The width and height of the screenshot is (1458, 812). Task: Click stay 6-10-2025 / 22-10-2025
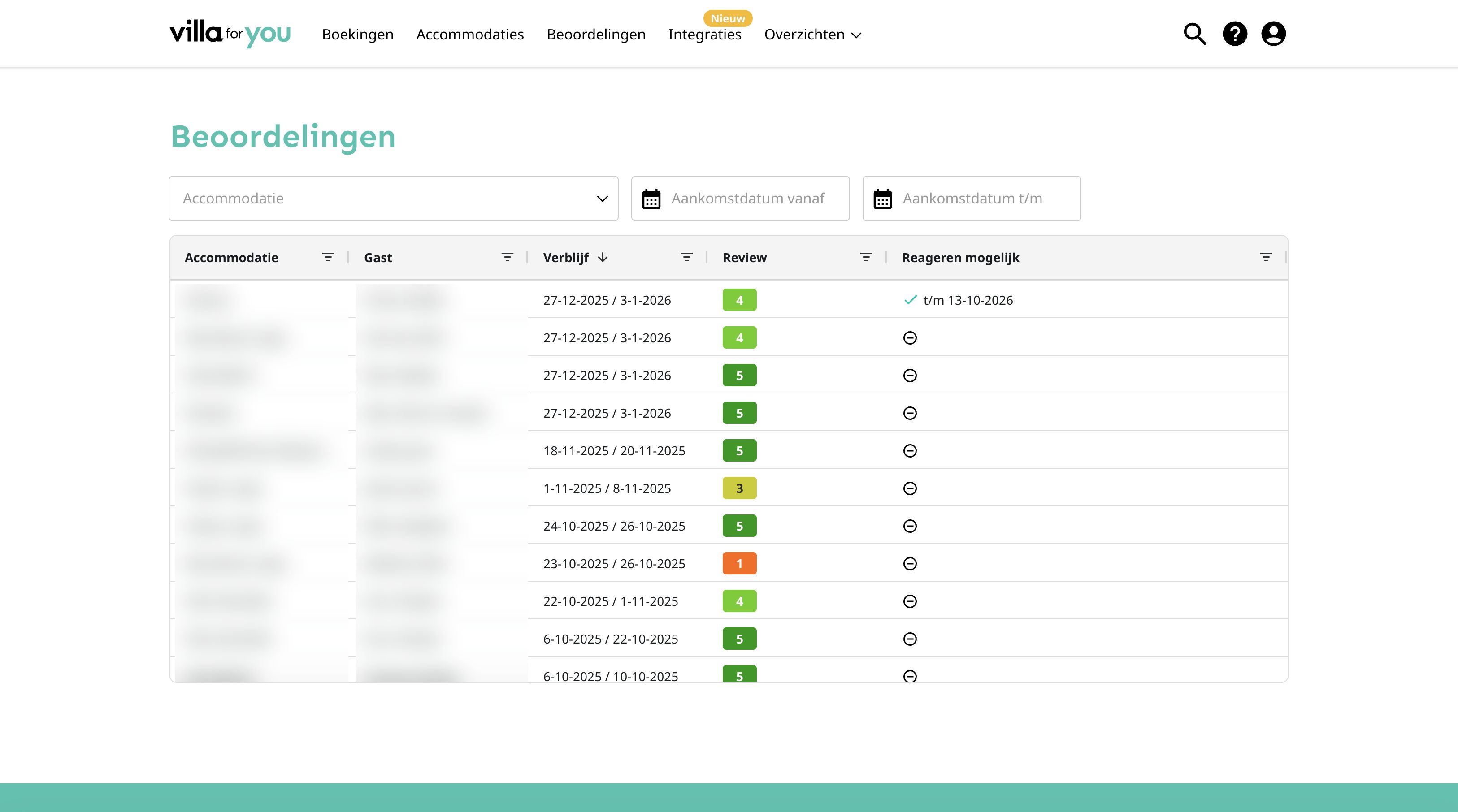[611, 639]
